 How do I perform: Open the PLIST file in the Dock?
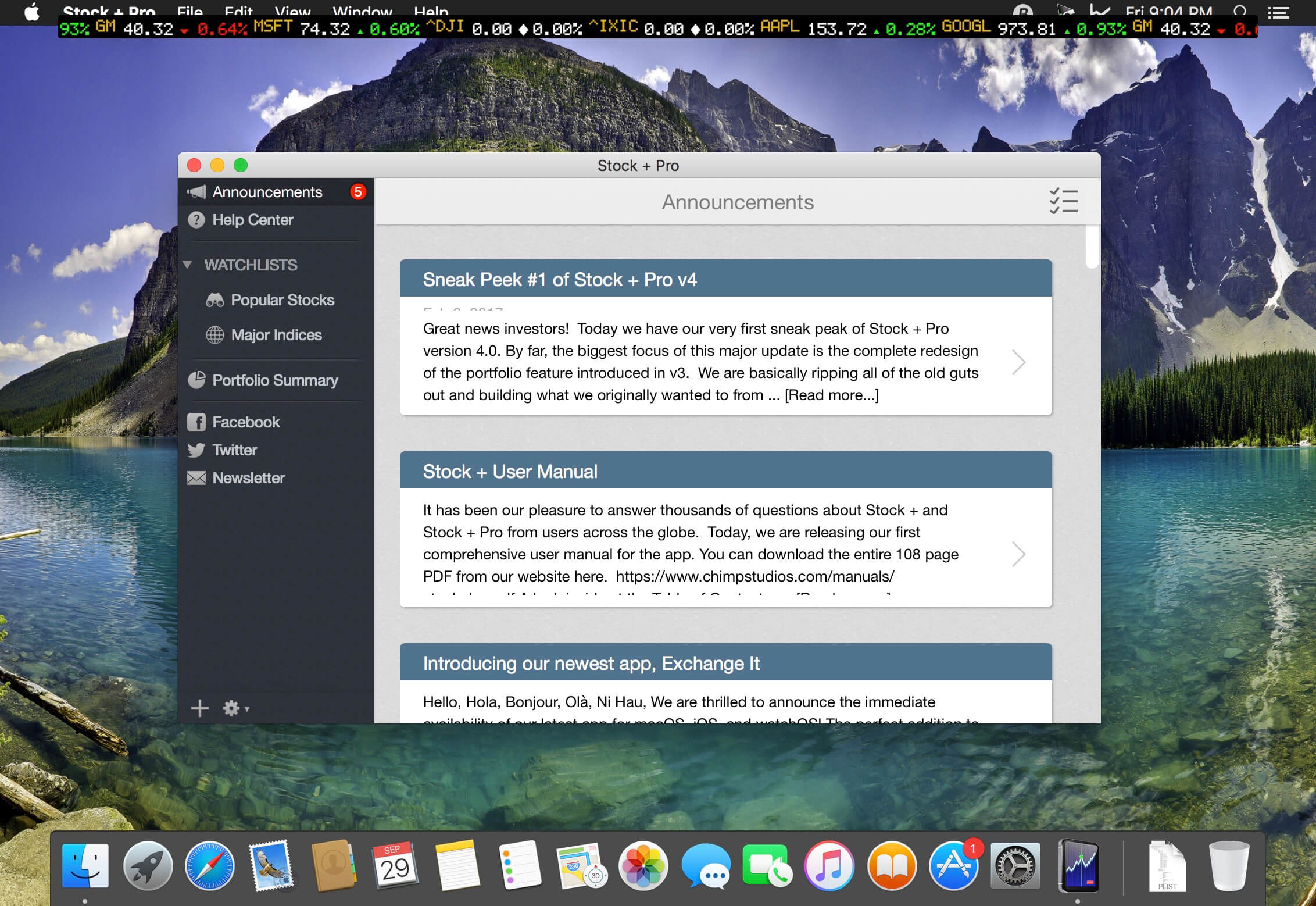1167,866
